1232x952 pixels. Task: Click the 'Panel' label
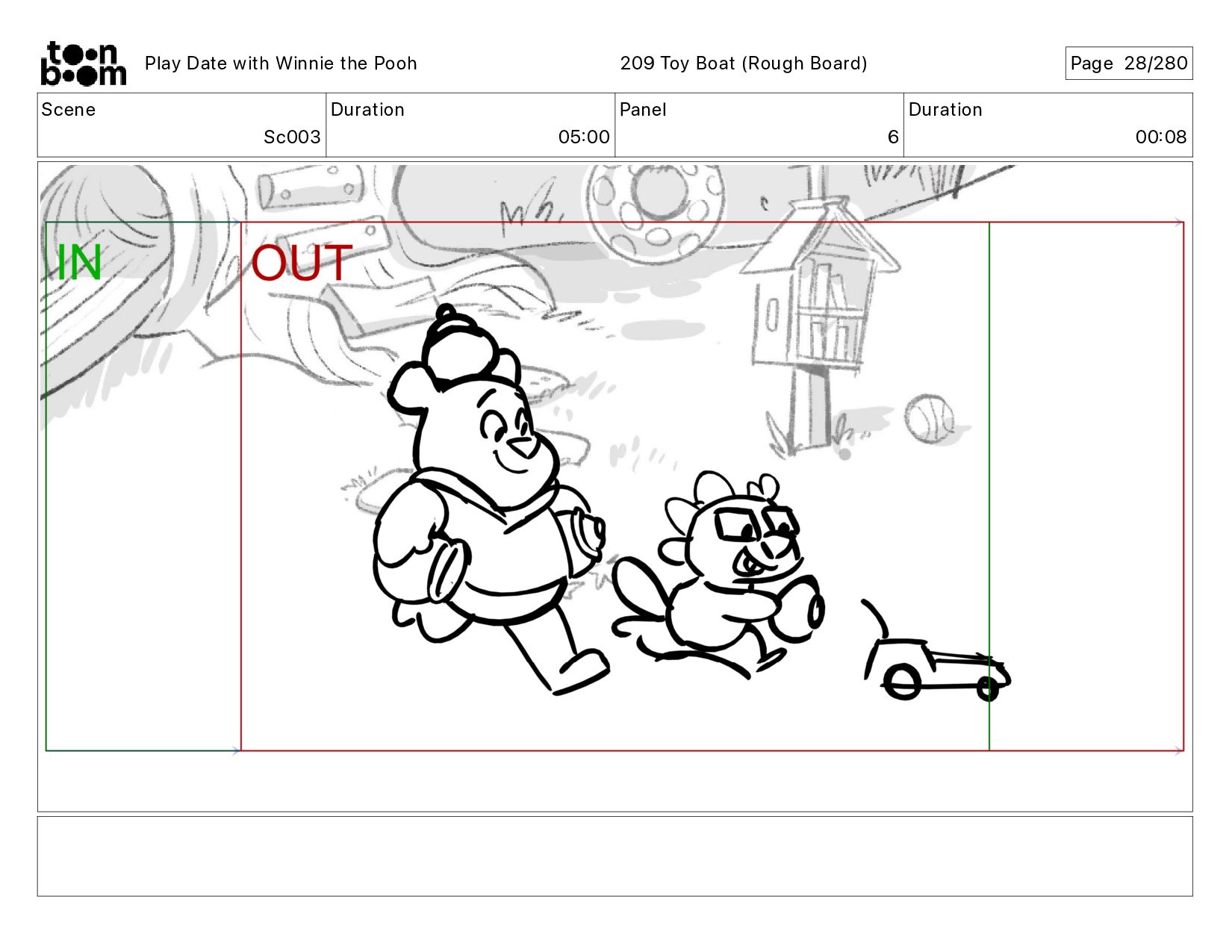(643, 110)
